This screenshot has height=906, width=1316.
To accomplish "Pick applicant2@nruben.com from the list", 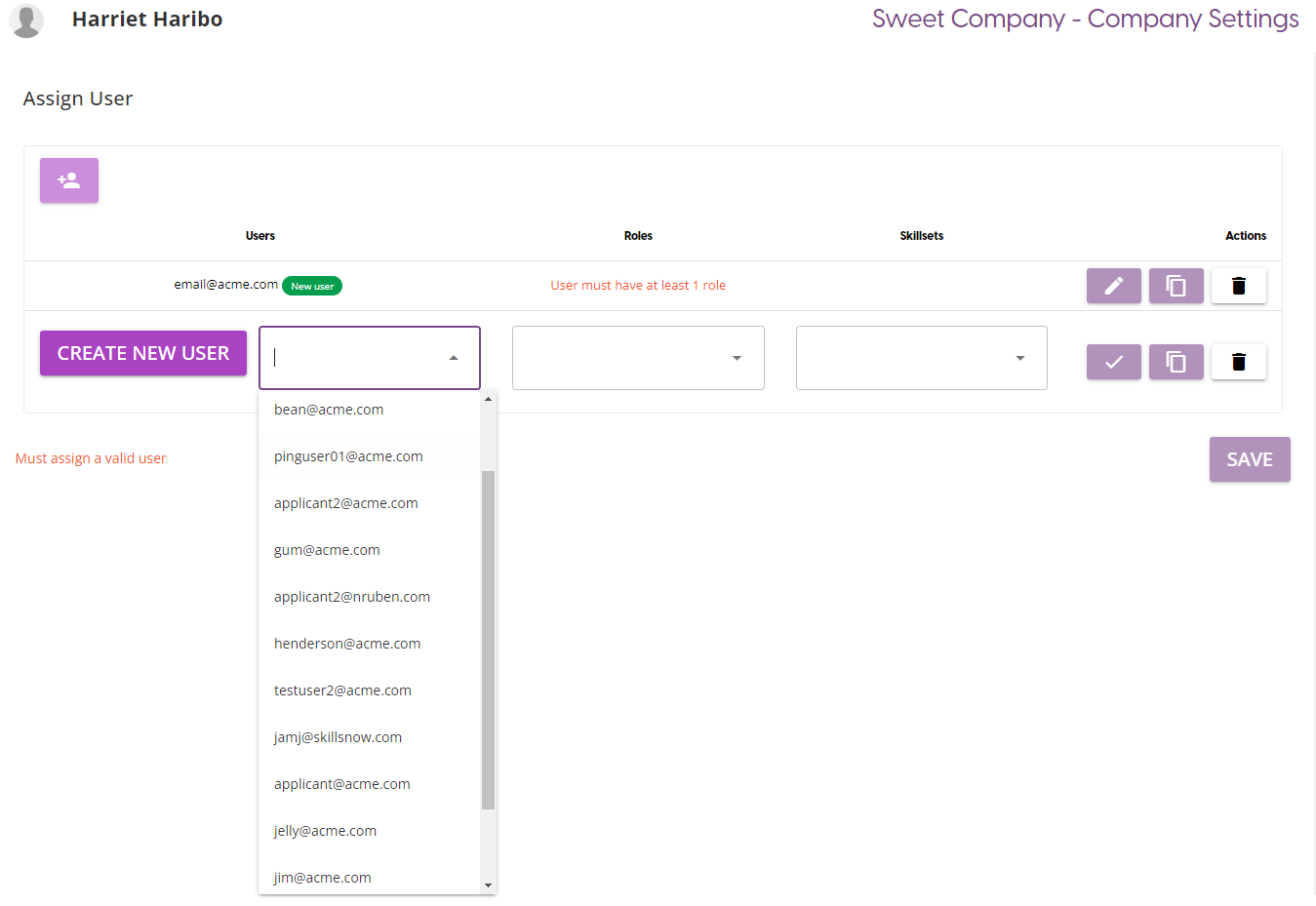I will [352, 597].
